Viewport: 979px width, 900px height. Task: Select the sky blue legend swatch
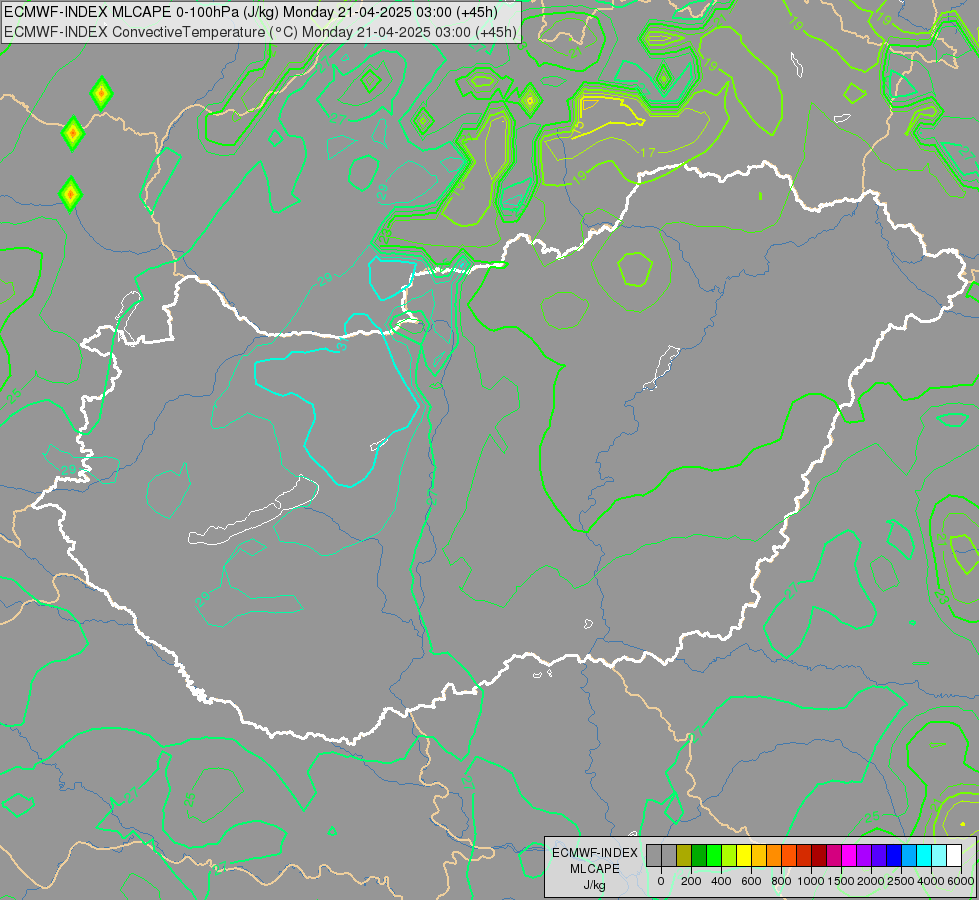(909, 855)
